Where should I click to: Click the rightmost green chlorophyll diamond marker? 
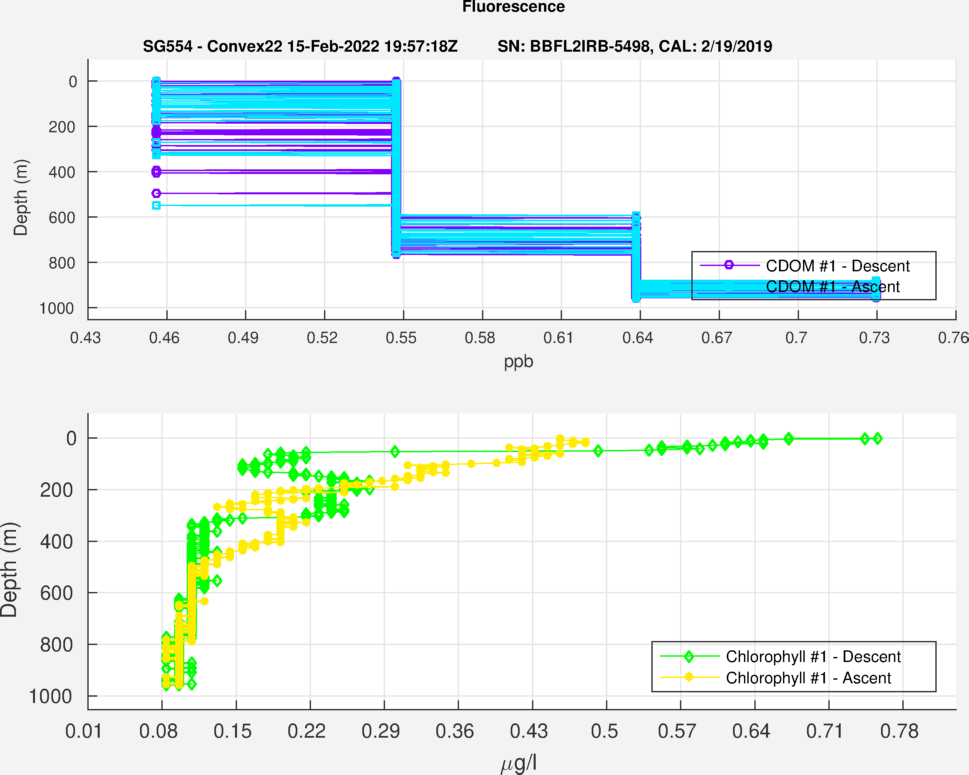[877, 438]
